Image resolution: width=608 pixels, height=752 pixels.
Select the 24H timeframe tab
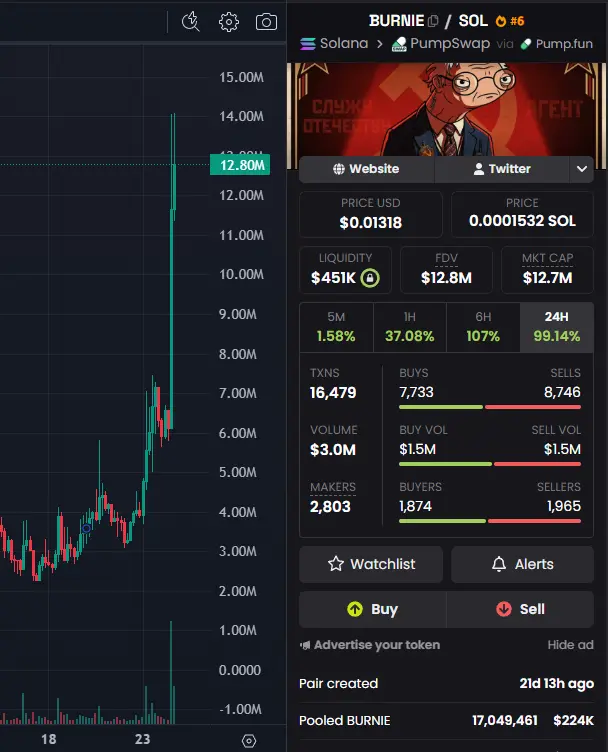point(557,328)
